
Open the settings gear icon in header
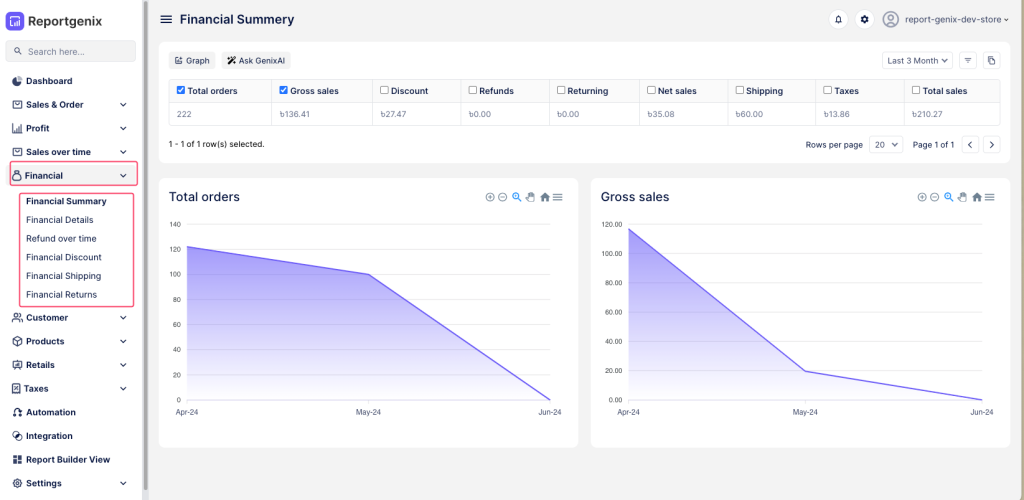[x=864, y=19]
